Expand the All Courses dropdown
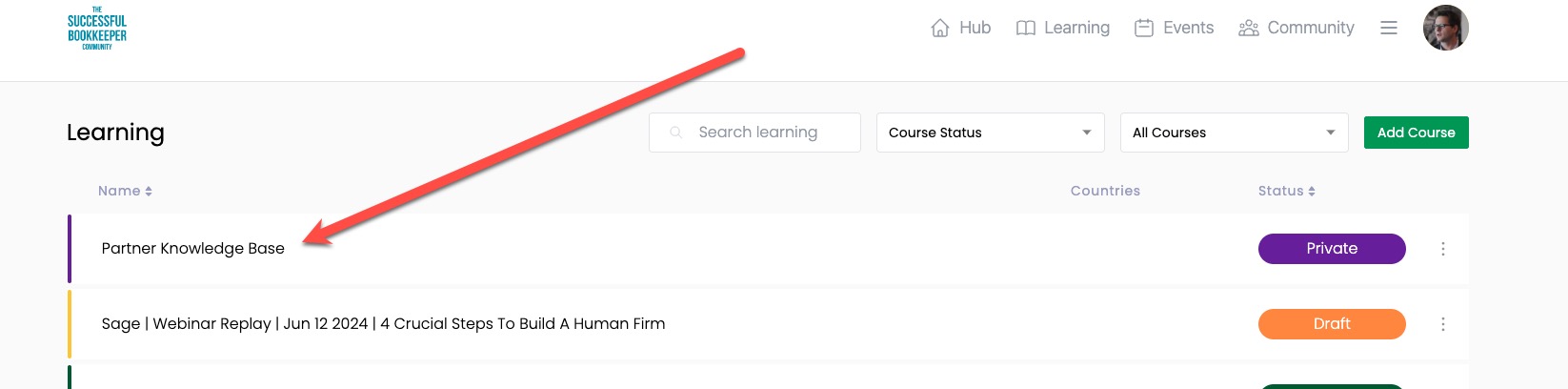This screenshot has height=389, width=1568. (x=1234, y=133)
